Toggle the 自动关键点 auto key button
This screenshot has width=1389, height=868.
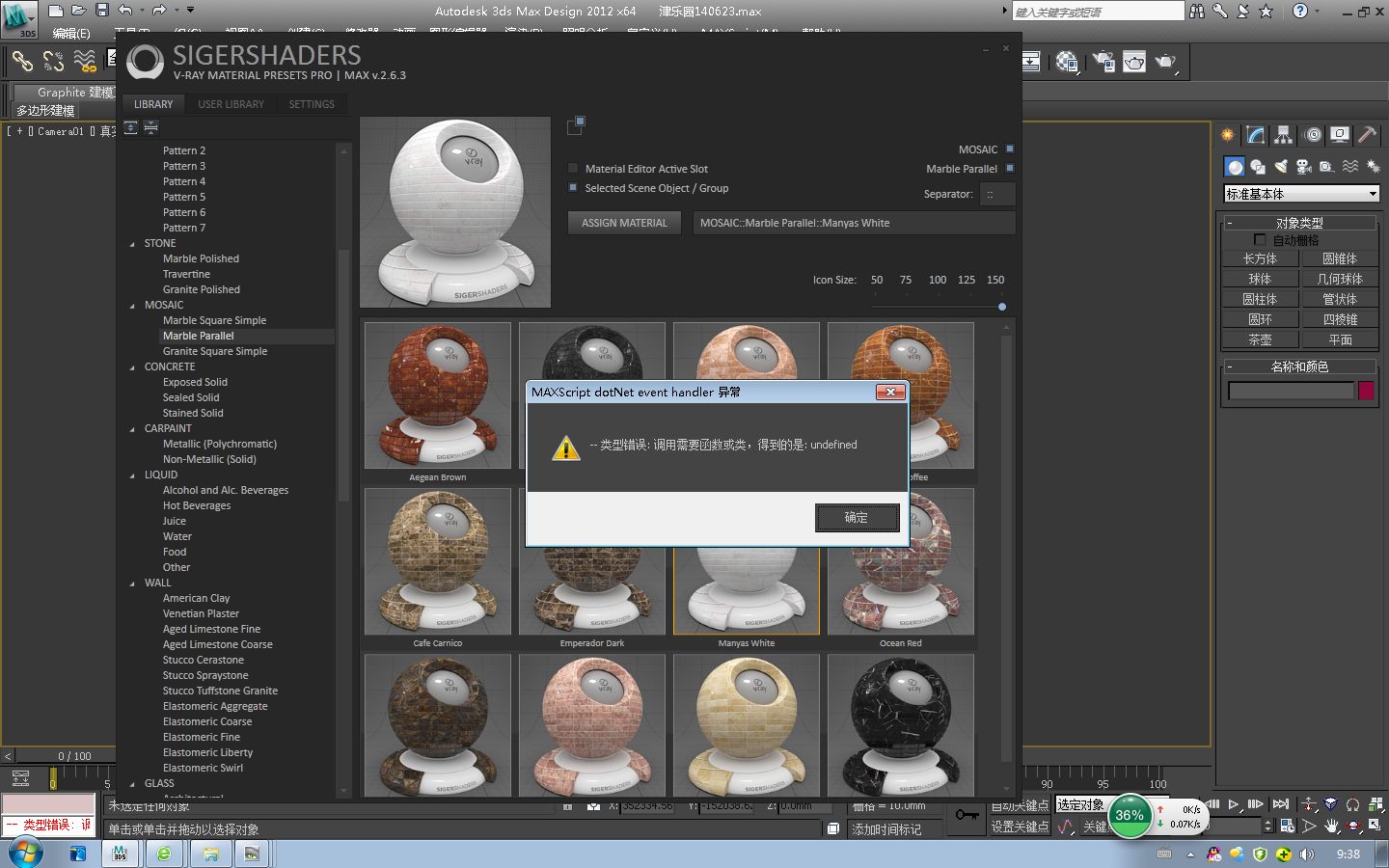[1020, 805]
